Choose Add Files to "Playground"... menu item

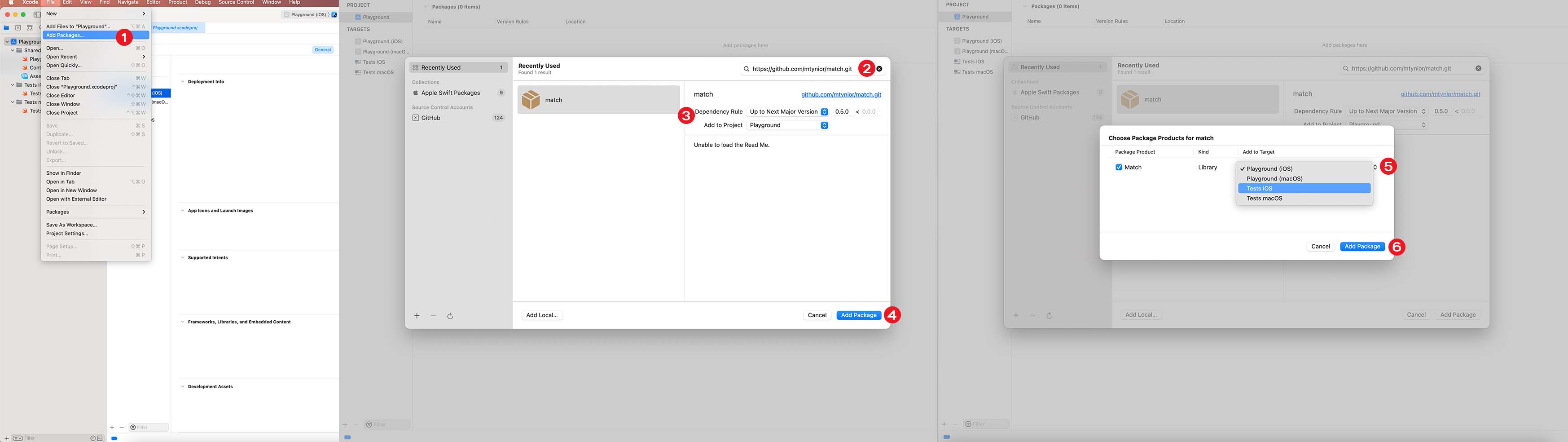[96, 27]
